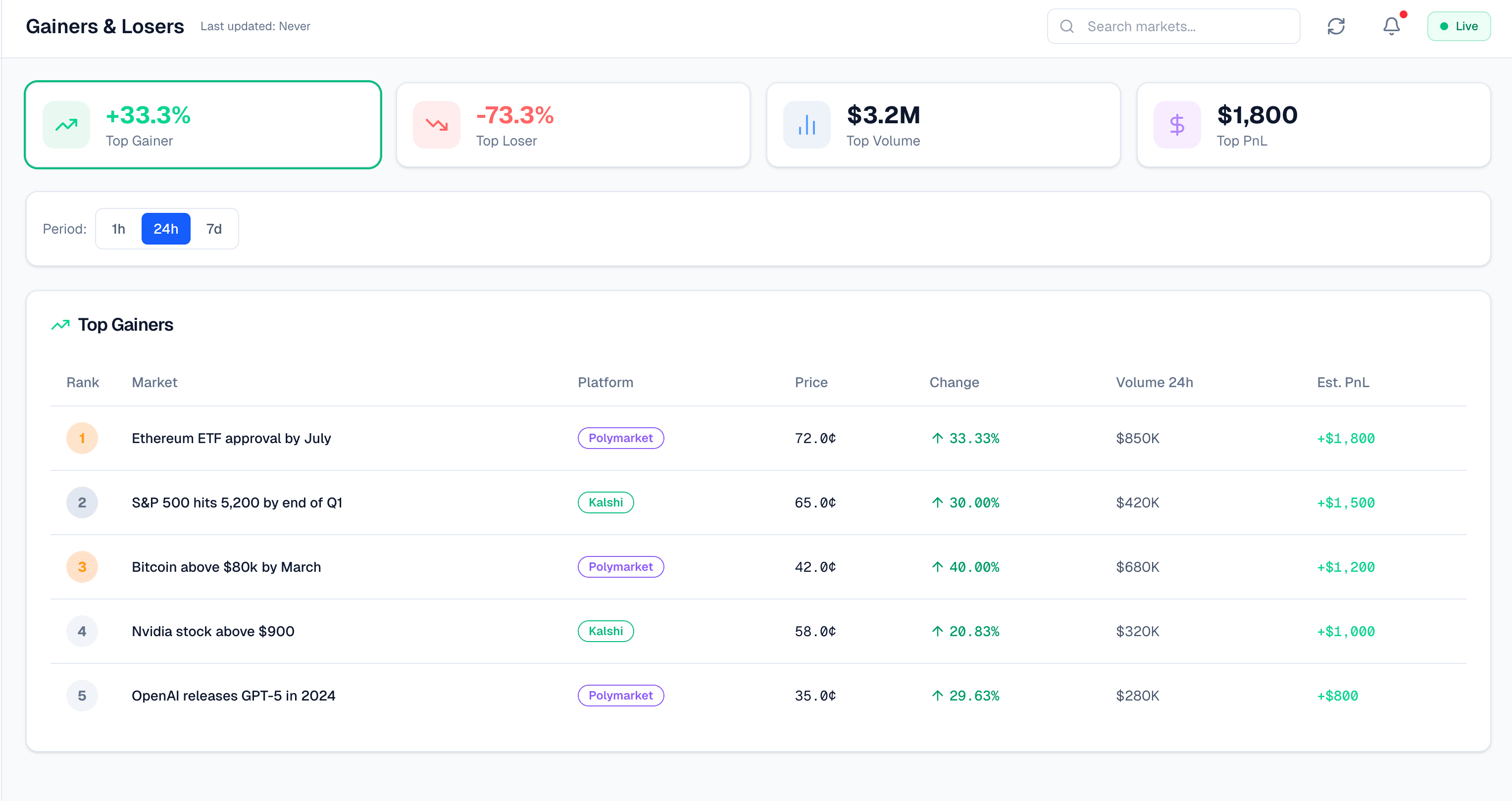The width and height of the screenshot is (1512, 801).
Task: Toggle the Live status indicator
Action: tap(1459, 26)
